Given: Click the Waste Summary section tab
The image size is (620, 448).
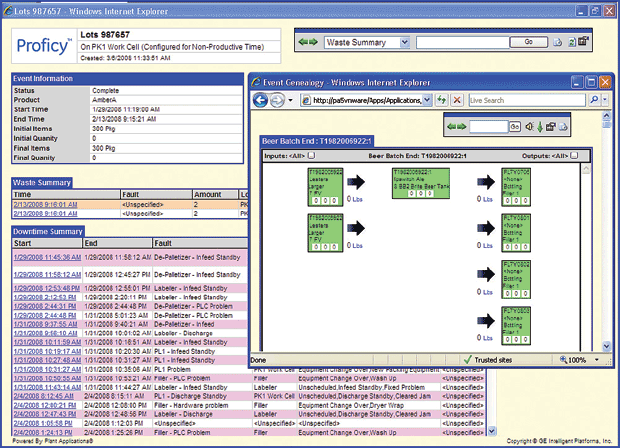Looking at the screenshot, I should tap(42, 183).
